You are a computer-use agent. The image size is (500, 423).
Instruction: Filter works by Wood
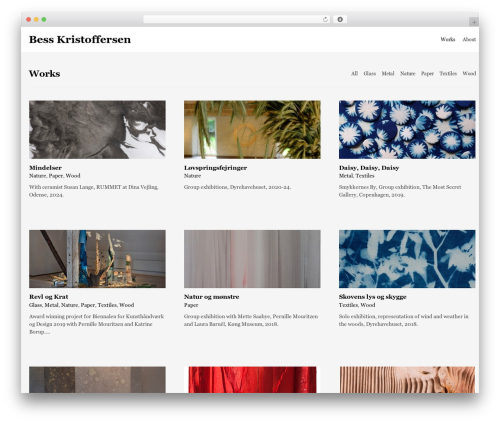click(469, 73)
